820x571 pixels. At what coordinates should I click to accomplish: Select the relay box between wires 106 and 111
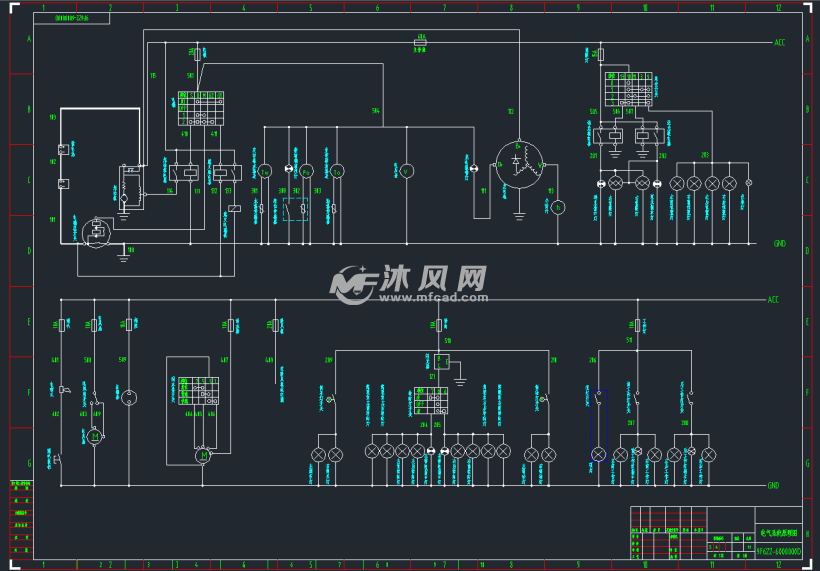coord(184,173)
